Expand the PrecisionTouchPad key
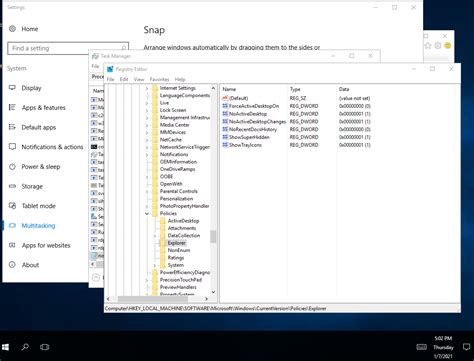Viewport: 474px width, 361px height. [147, 280]
